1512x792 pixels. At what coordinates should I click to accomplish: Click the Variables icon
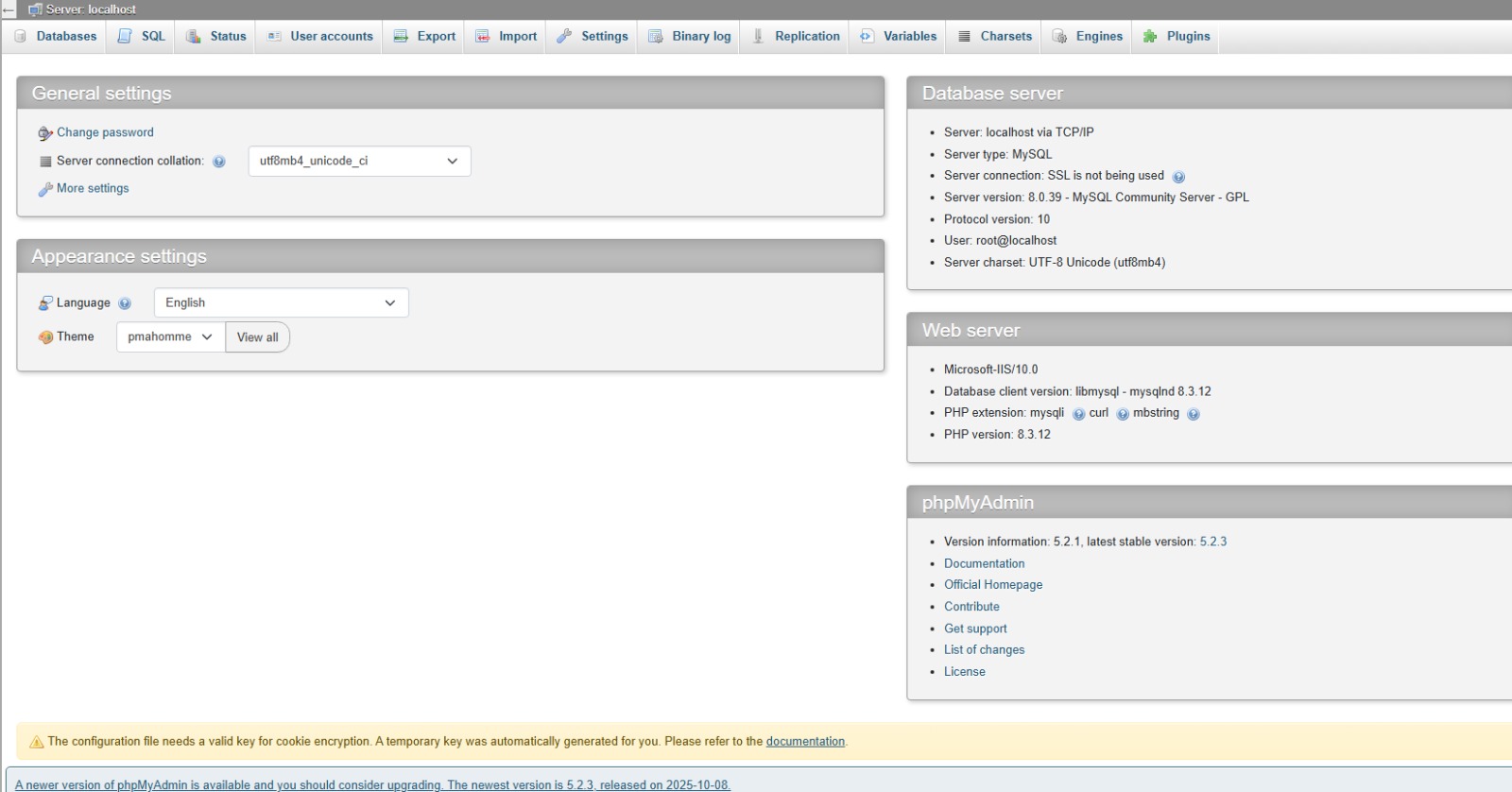[867, 36]
